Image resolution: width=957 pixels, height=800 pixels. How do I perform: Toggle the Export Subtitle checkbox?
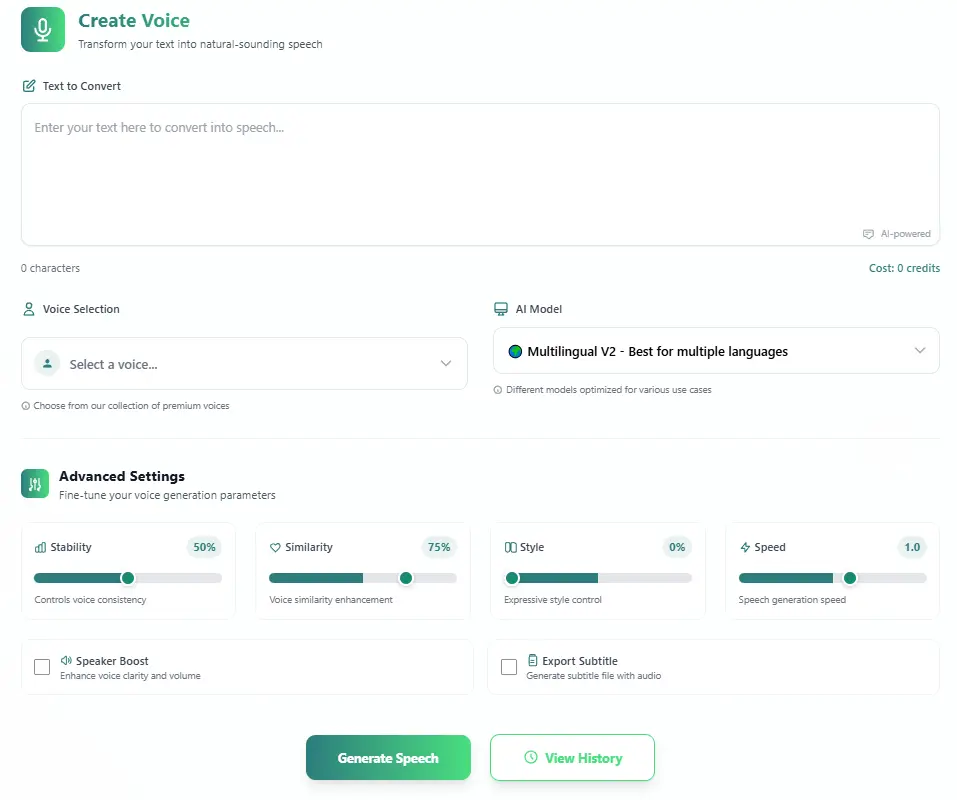pos(509,667)
